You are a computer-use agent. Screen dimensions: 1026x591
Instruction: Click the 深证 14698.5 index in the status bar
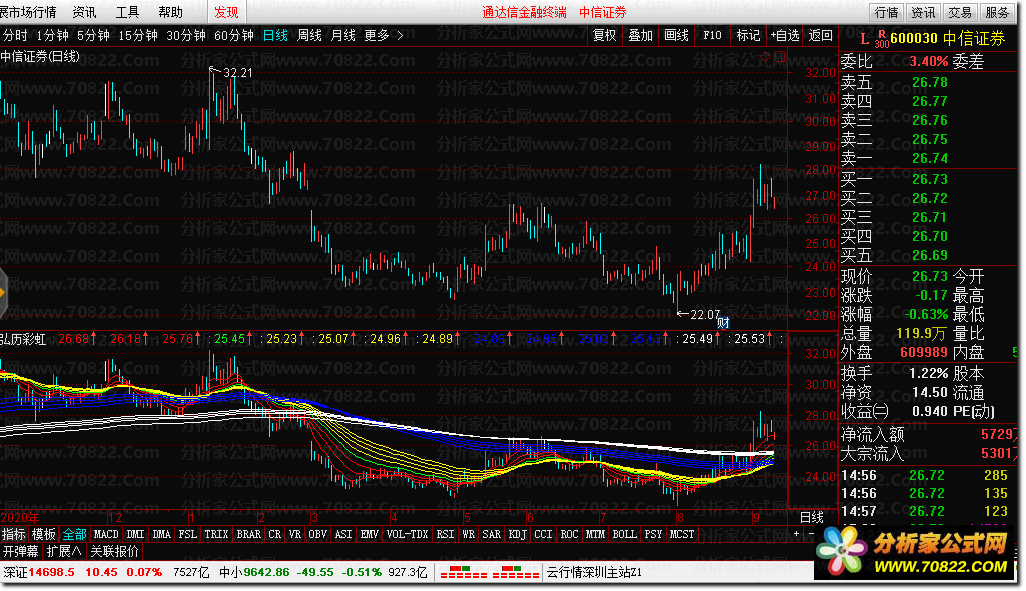[x=83, y=573]
